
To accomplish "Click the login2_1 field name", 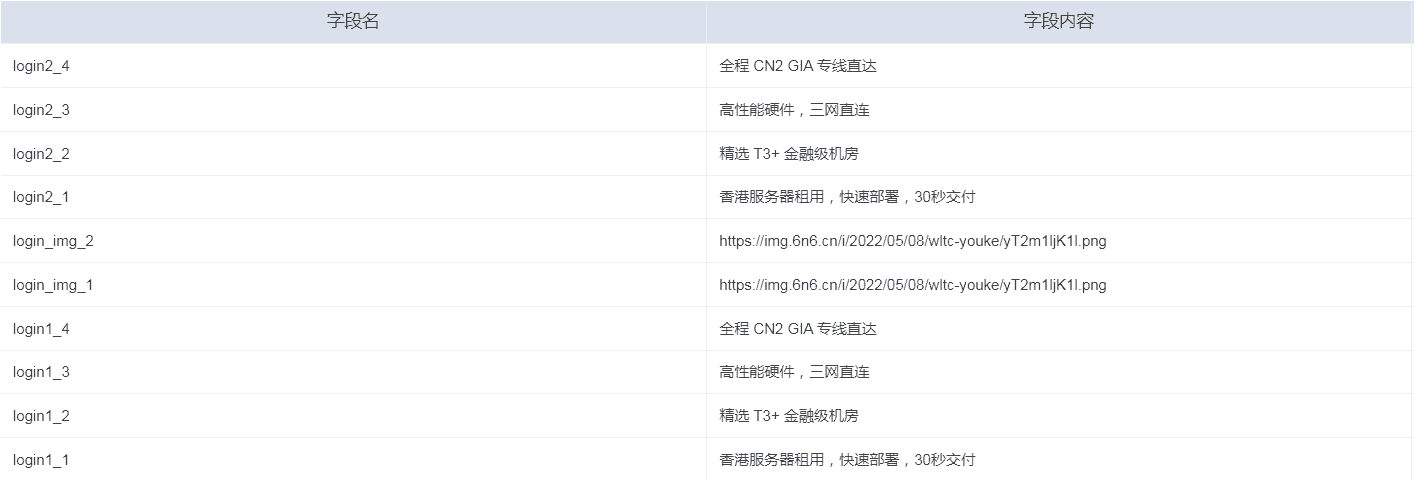I will coord(41,197).
